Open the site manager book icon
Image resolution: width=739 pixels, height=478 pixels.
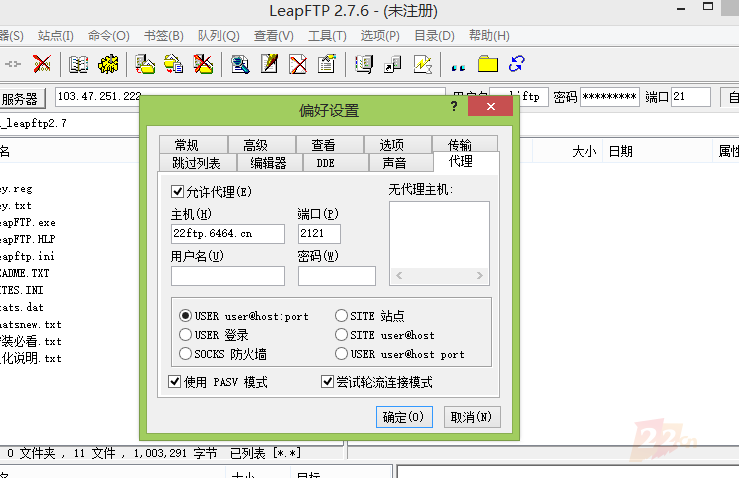78,64
